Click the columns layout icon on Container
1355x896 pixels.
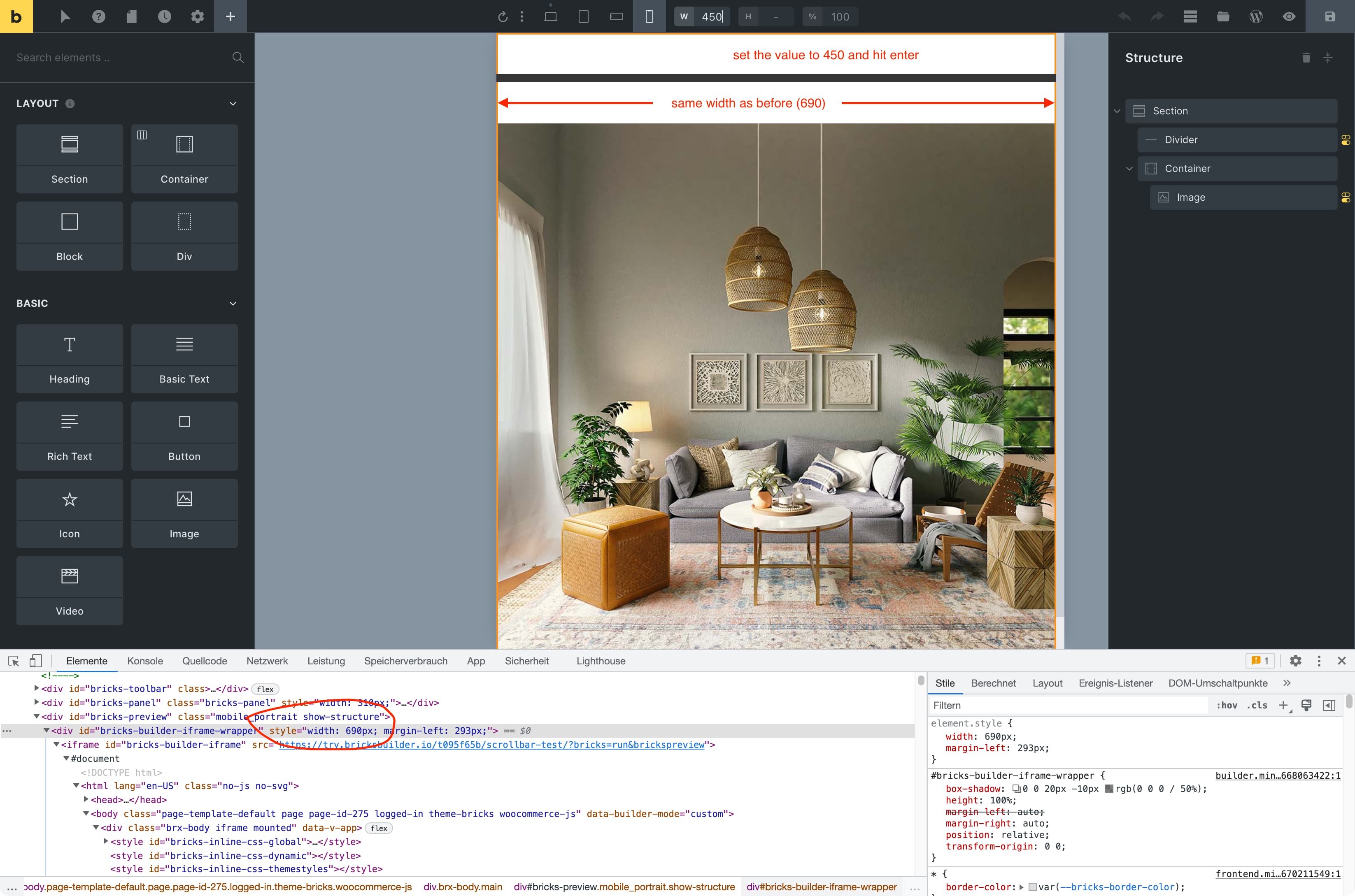(x=142, y=135)
